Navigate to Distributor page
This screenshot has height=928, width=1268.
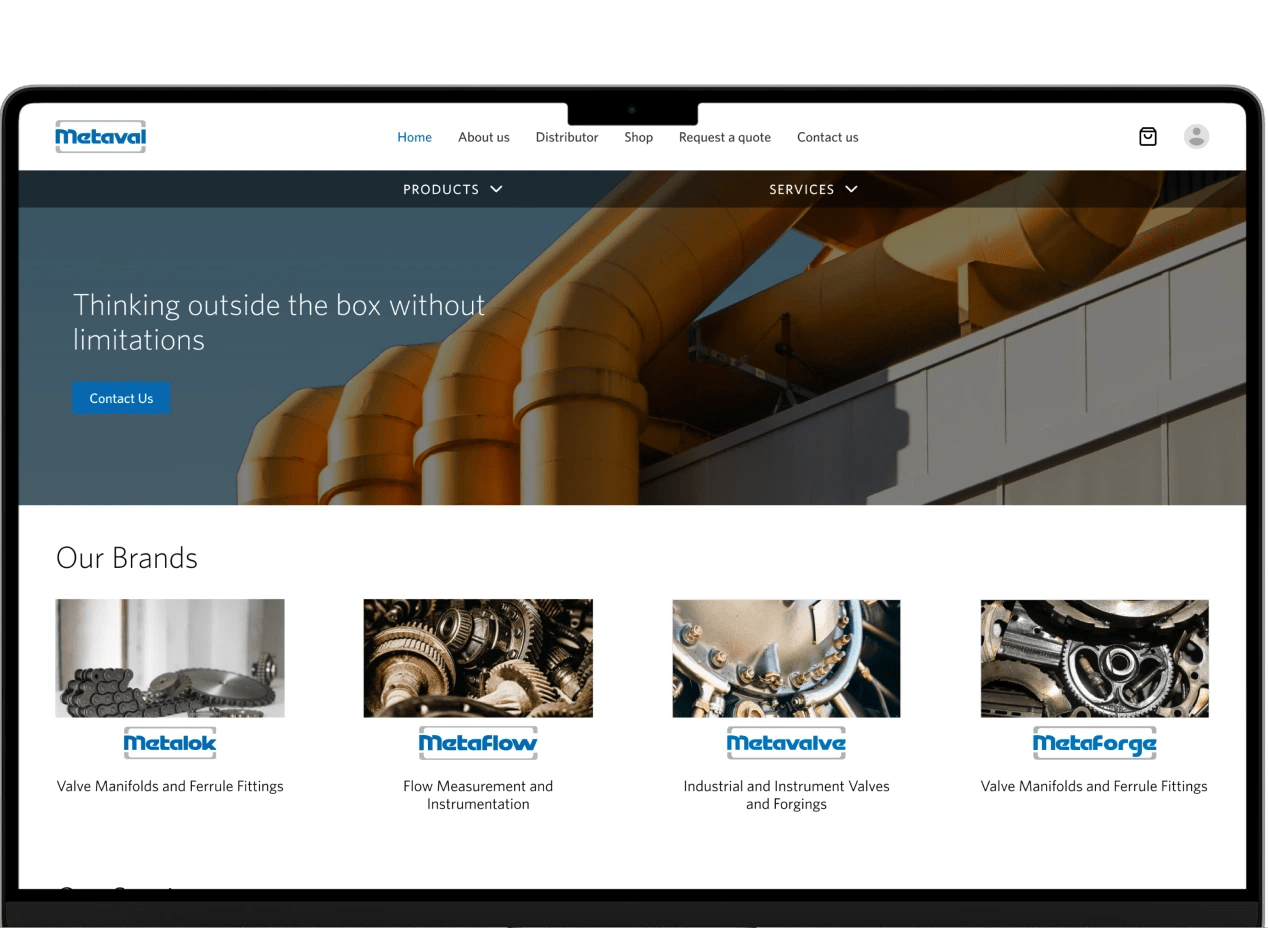[x=567, y=137]
